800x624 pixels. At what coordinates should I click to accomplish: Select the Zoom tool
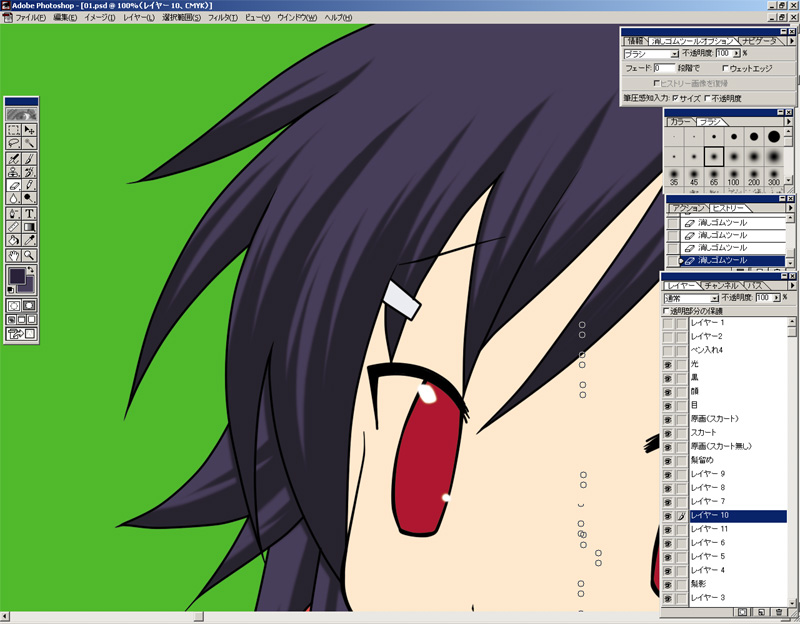pos(29,256)
